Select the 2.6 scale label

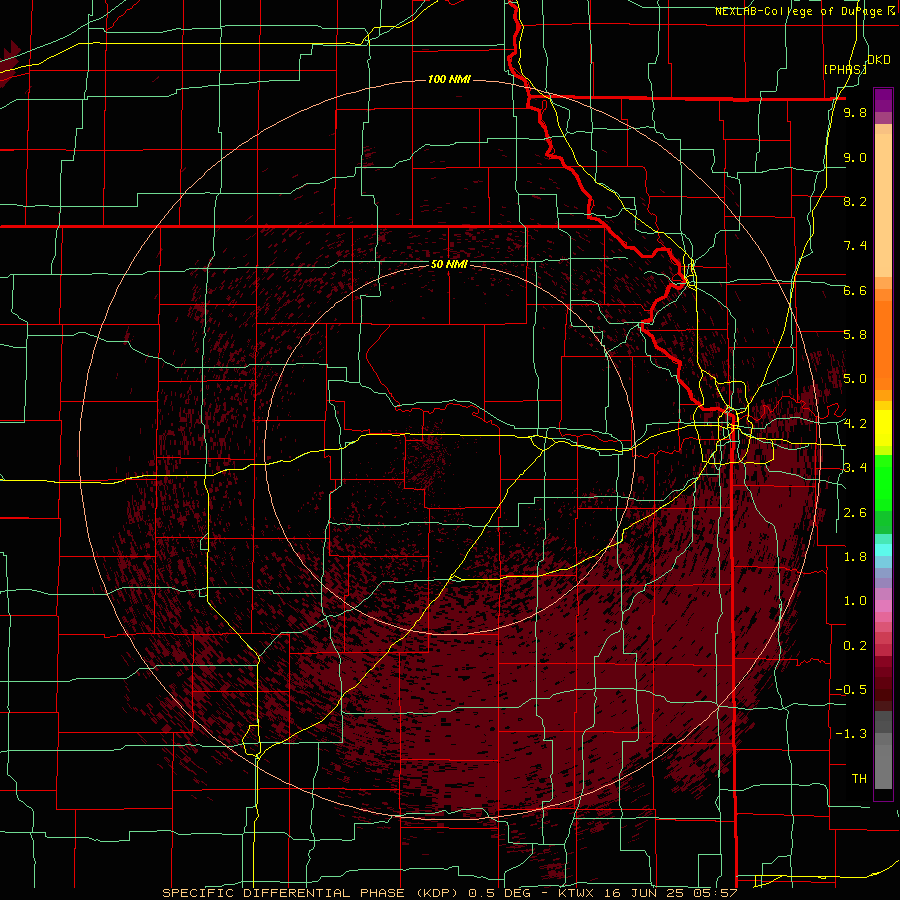[x=855, y=513]
